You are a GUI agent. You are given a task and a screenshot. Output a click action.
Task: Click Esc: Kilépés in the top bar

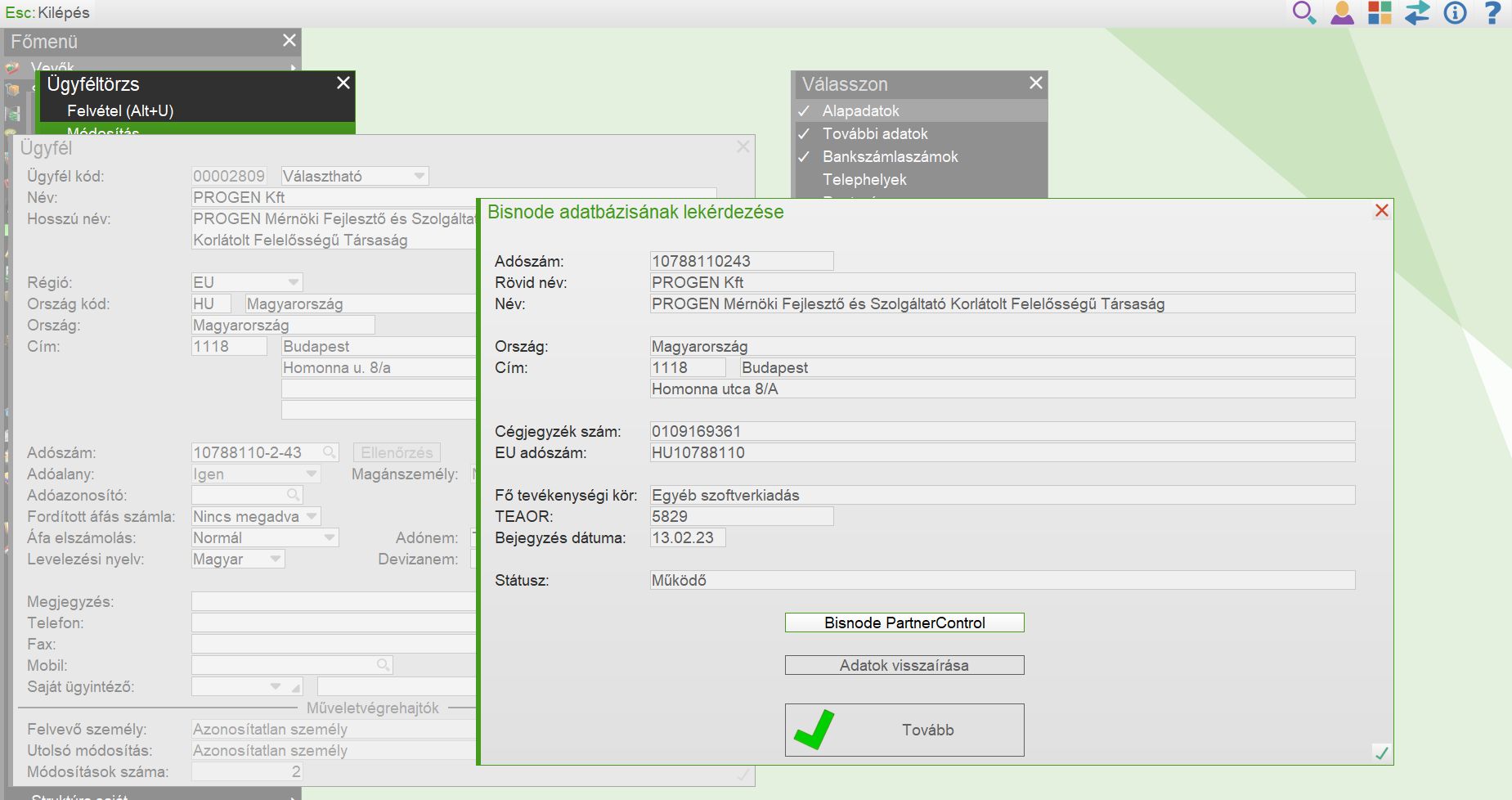pos(47,13)
